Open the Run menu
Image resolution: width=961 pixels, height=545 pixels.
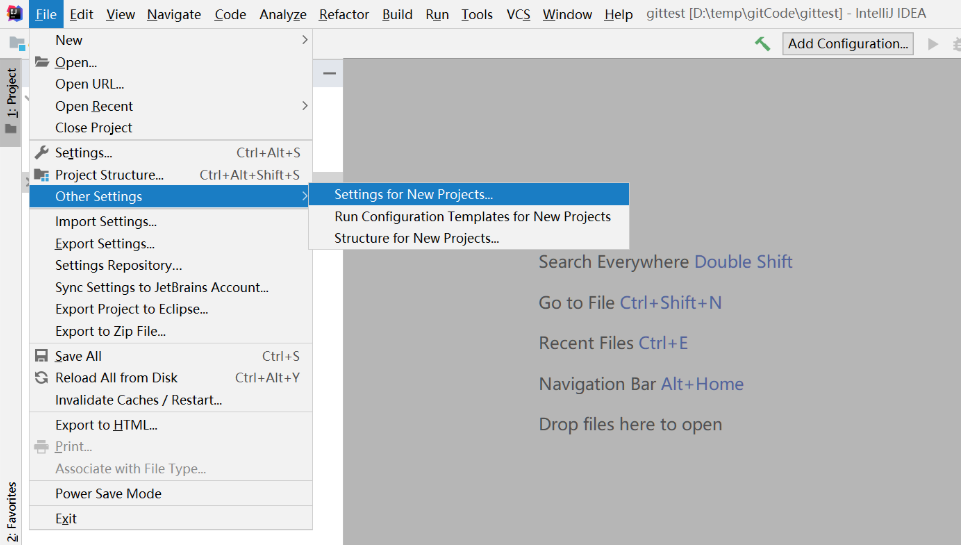point(437,14)
